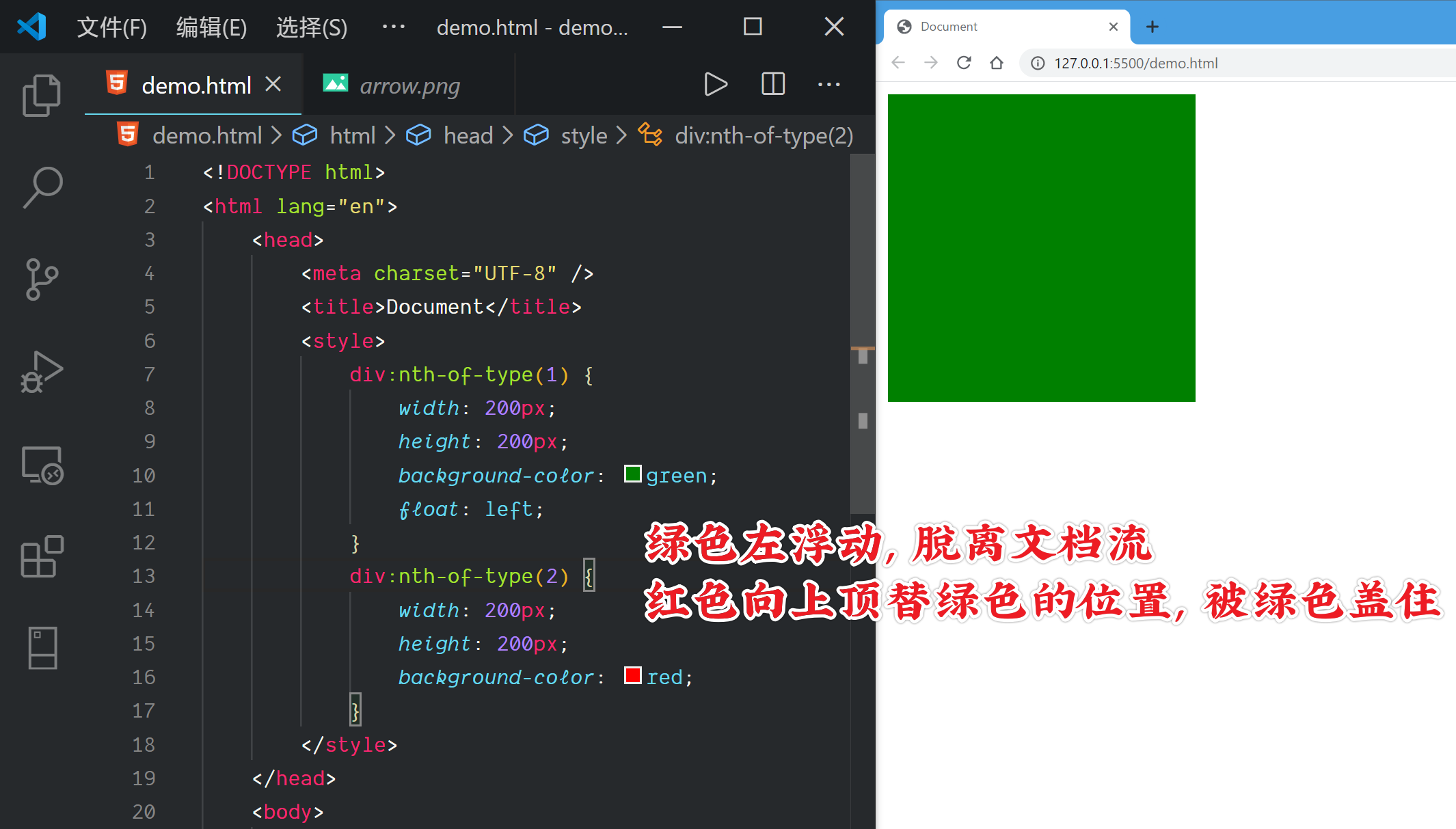
Task: Click the DOCTYPE declaration on line 1
Action: [294, 172]
